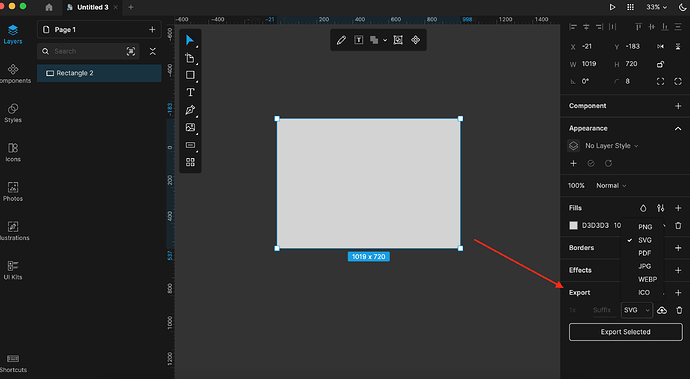Viewport: 690px width, 379px height.
Task: Align selection to bottom edge
Action: click(665, 27)
